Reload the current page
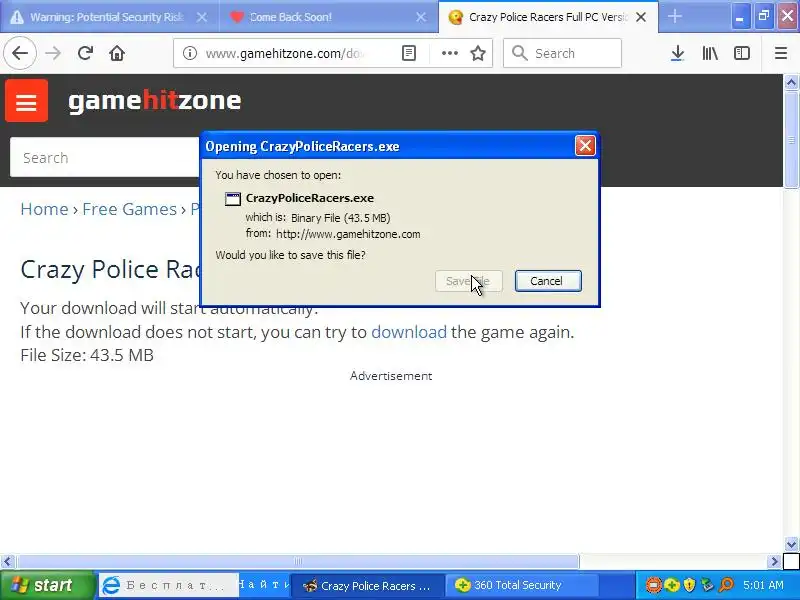The height and width of the screenshot is (600, 800). coord(85,53)
